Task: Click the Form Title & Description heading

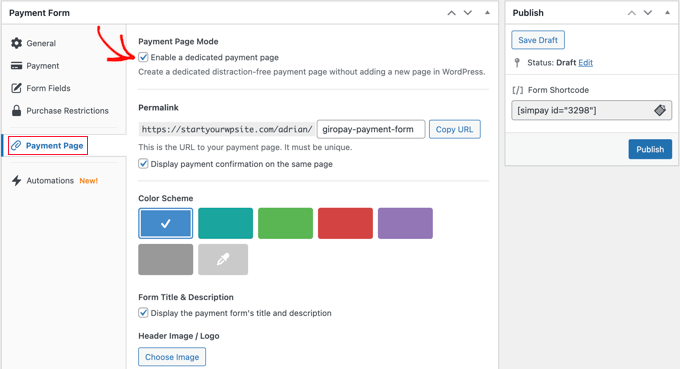Action: (x=186, y=297)
